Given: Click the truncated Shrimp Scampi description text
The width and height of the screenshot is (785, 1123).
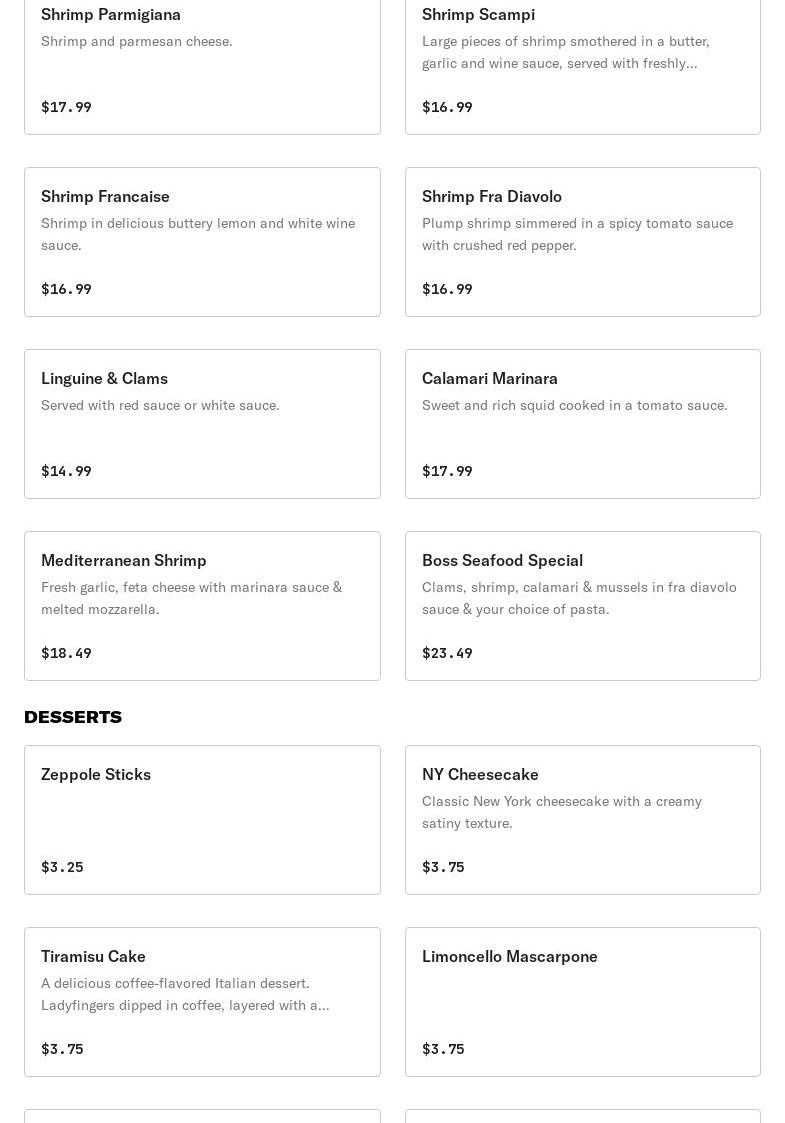Looking at the screenshot, I should (x=565, y=52).
